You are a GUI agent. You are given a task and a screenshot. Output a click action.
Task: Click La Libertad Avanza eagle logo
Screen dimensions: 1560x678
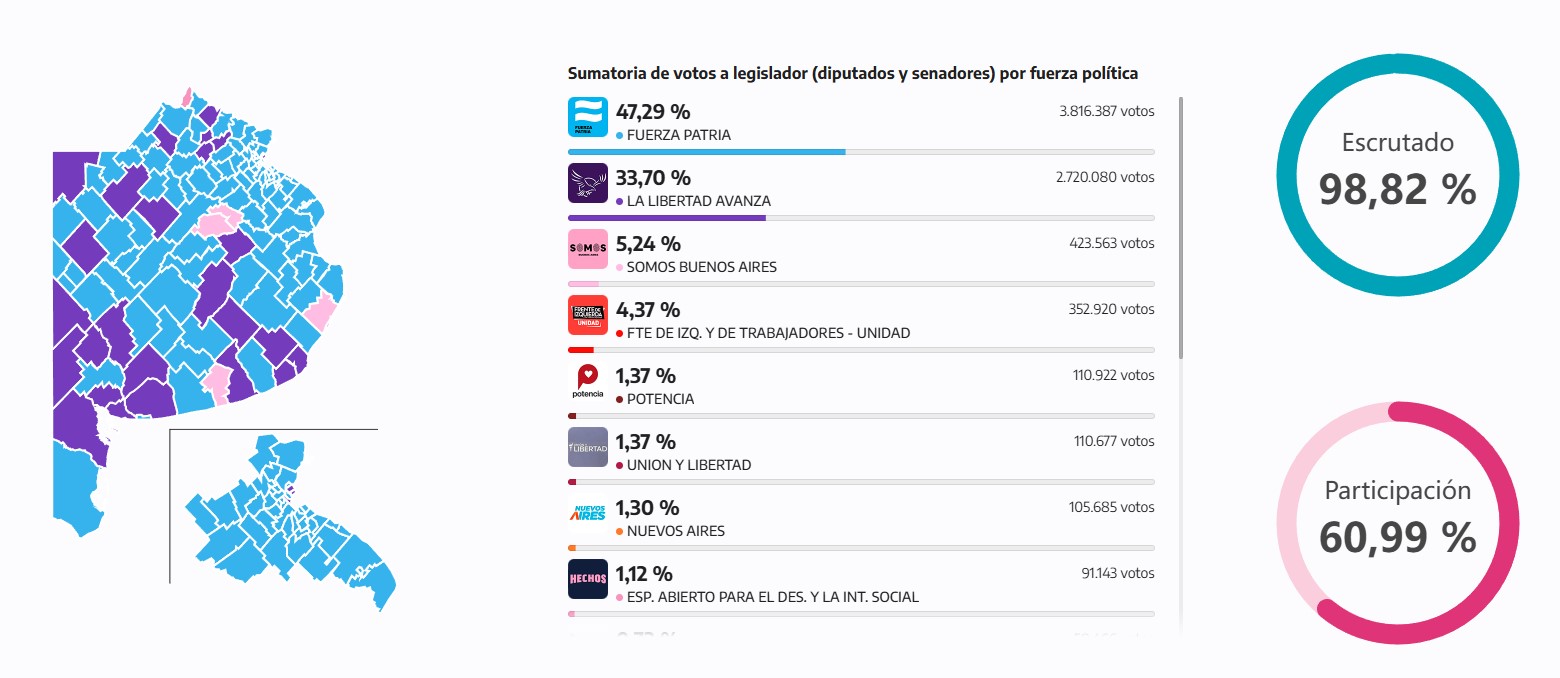[x=587, y=183]
